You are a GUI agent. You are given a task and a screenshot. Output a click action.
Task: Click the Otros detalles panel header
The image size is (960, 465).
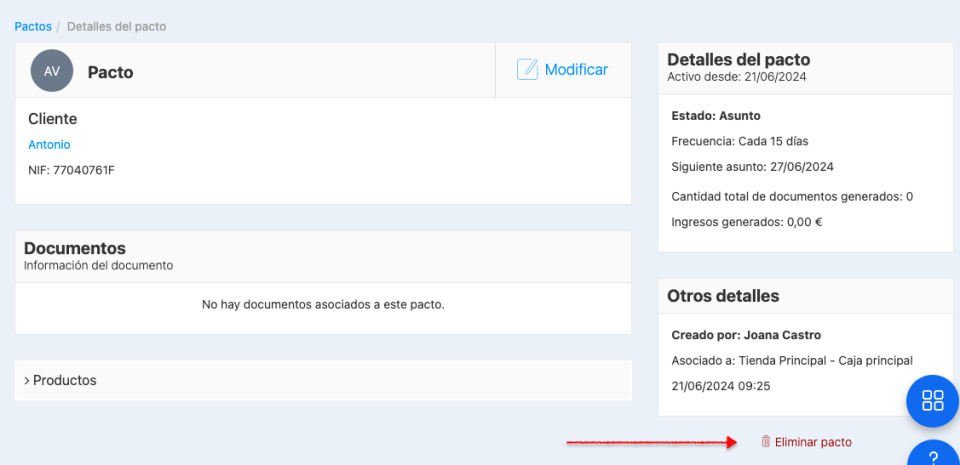click(x=723, y=296)
